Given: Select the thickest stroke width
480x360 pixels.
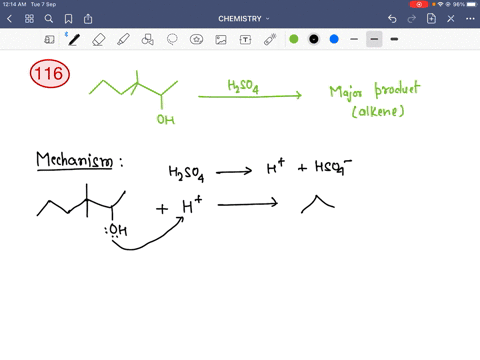Looking at the screenshot, I should pyautogui.click(x=394, y=39).
